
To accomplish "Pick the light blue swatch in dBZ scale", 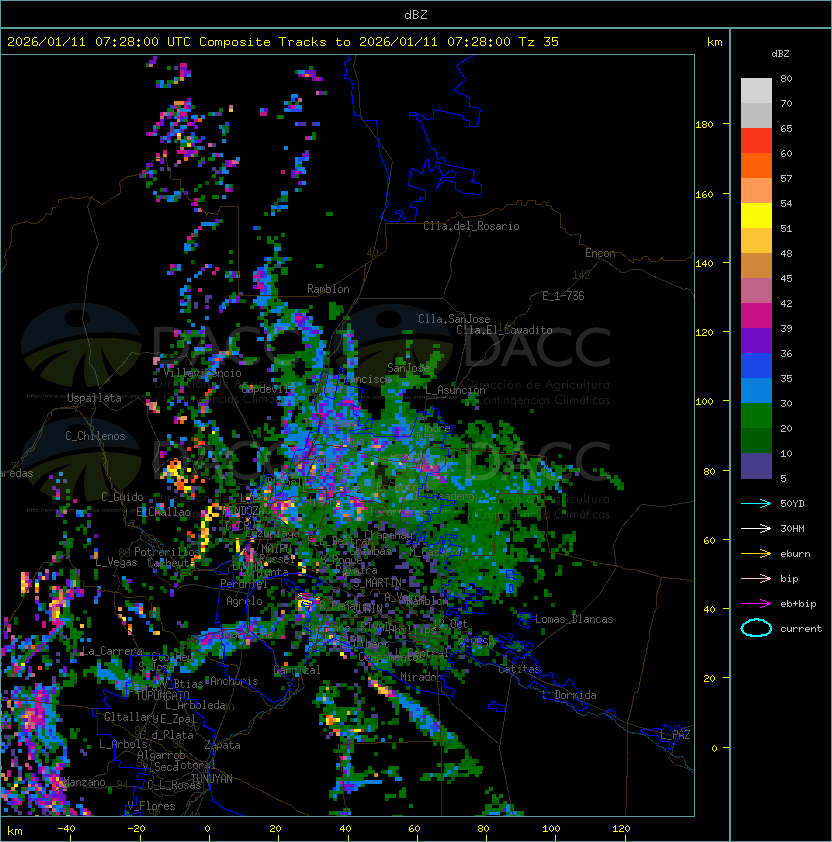I will (756, 390).
